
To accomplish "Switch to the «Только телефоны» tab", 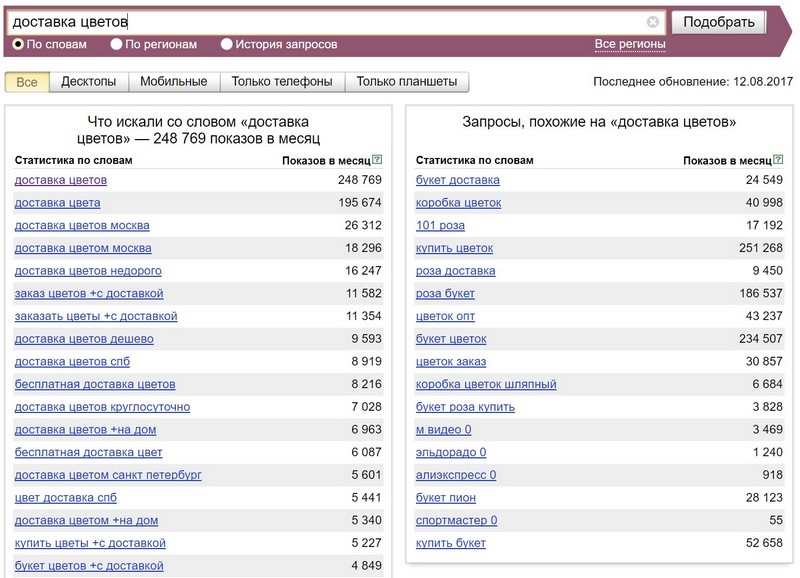I will click(x=282, y=82).
